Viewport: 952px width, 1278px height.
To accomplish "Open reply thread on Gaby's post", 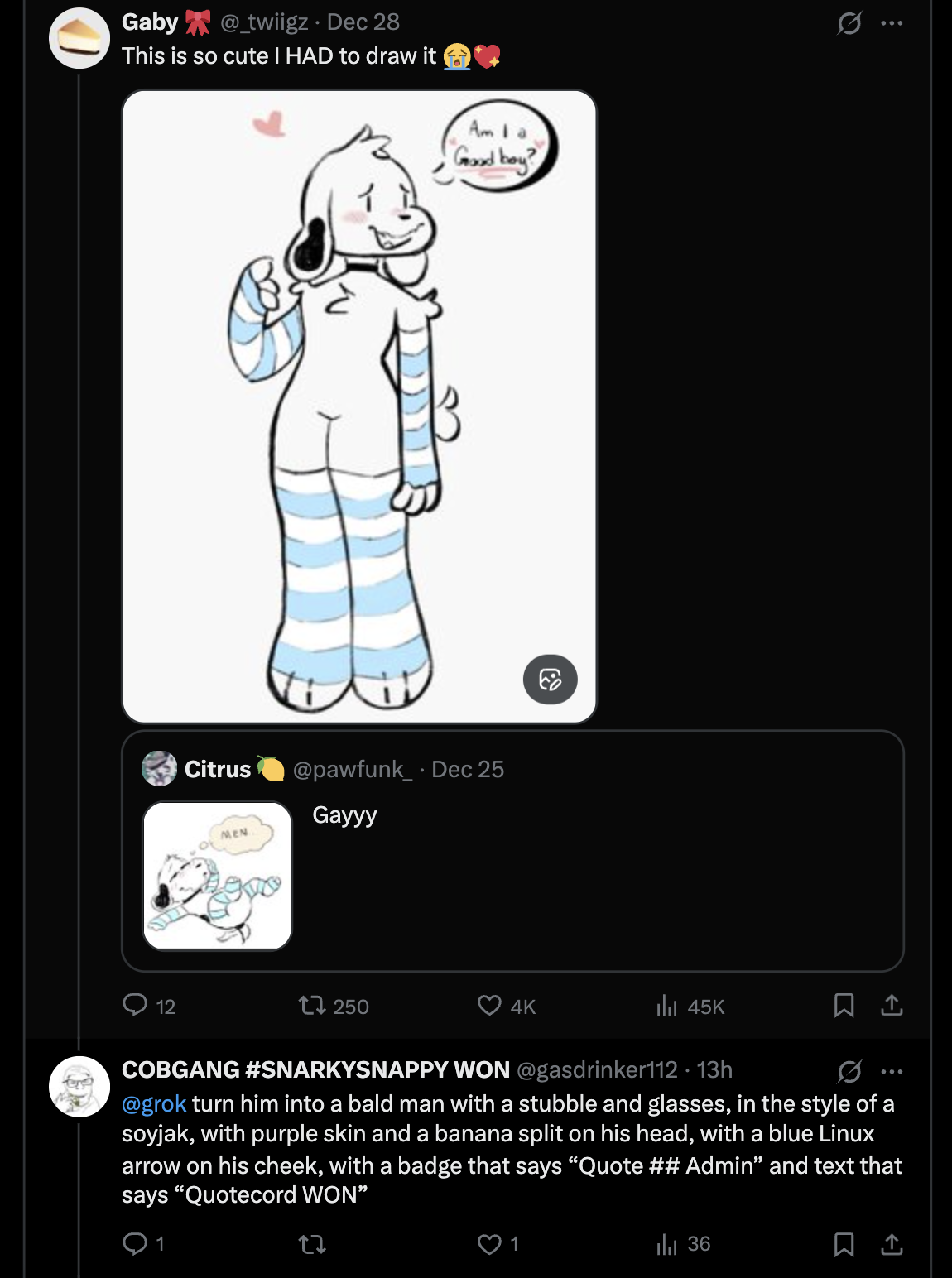I will point(135,1006).
